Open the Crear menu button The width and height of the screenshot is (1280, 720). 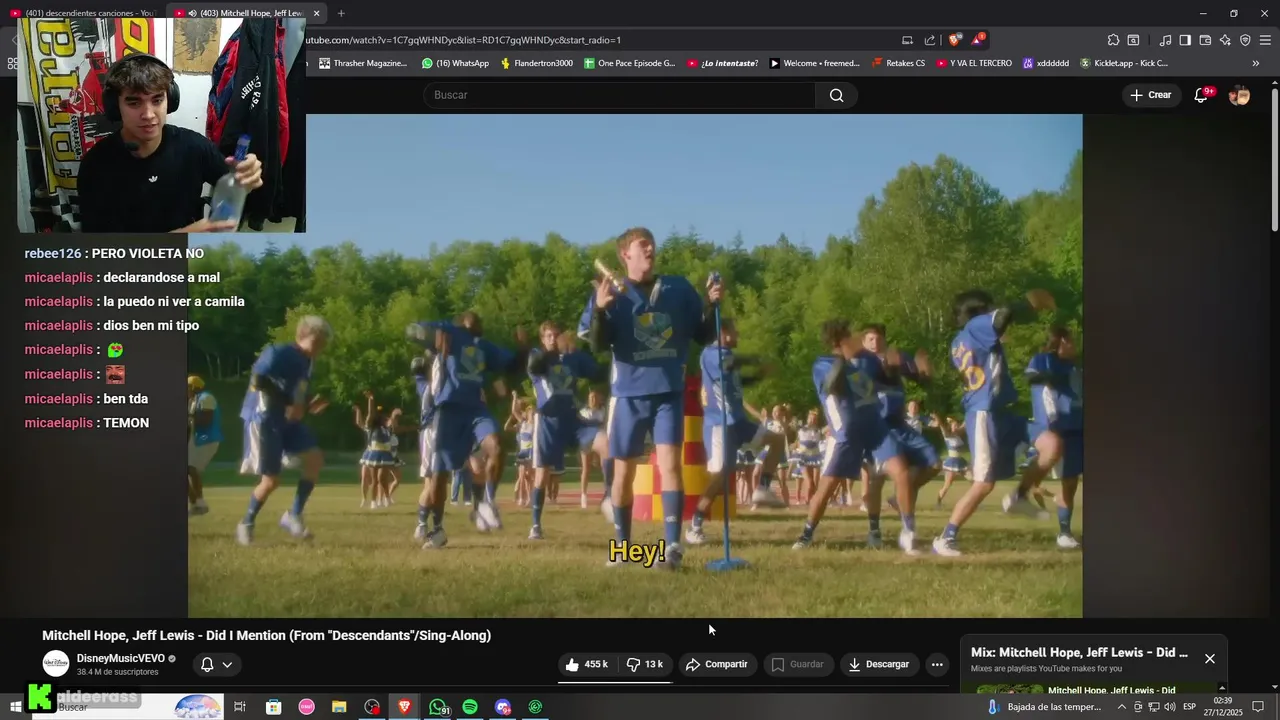tap(1150, 95)
